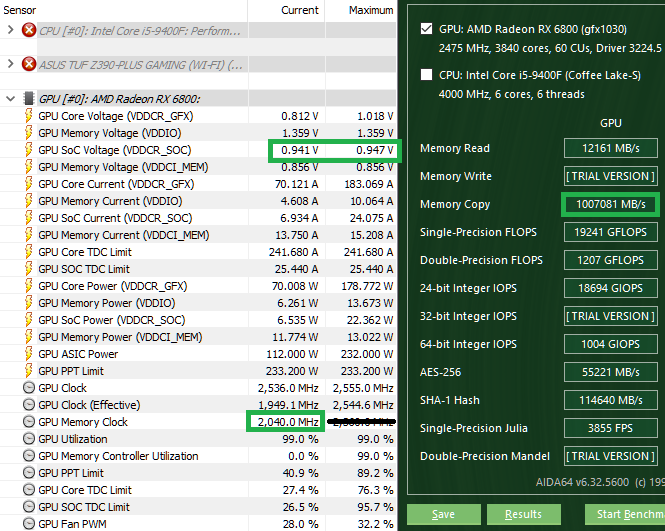Click the Save button in AIDA64 benchmark
The image size is (665, 531).
(x=444, y=514)
